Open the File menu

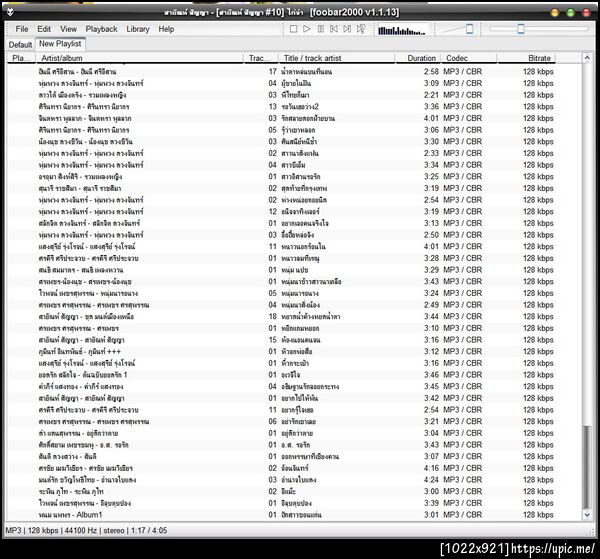(22, 29)
